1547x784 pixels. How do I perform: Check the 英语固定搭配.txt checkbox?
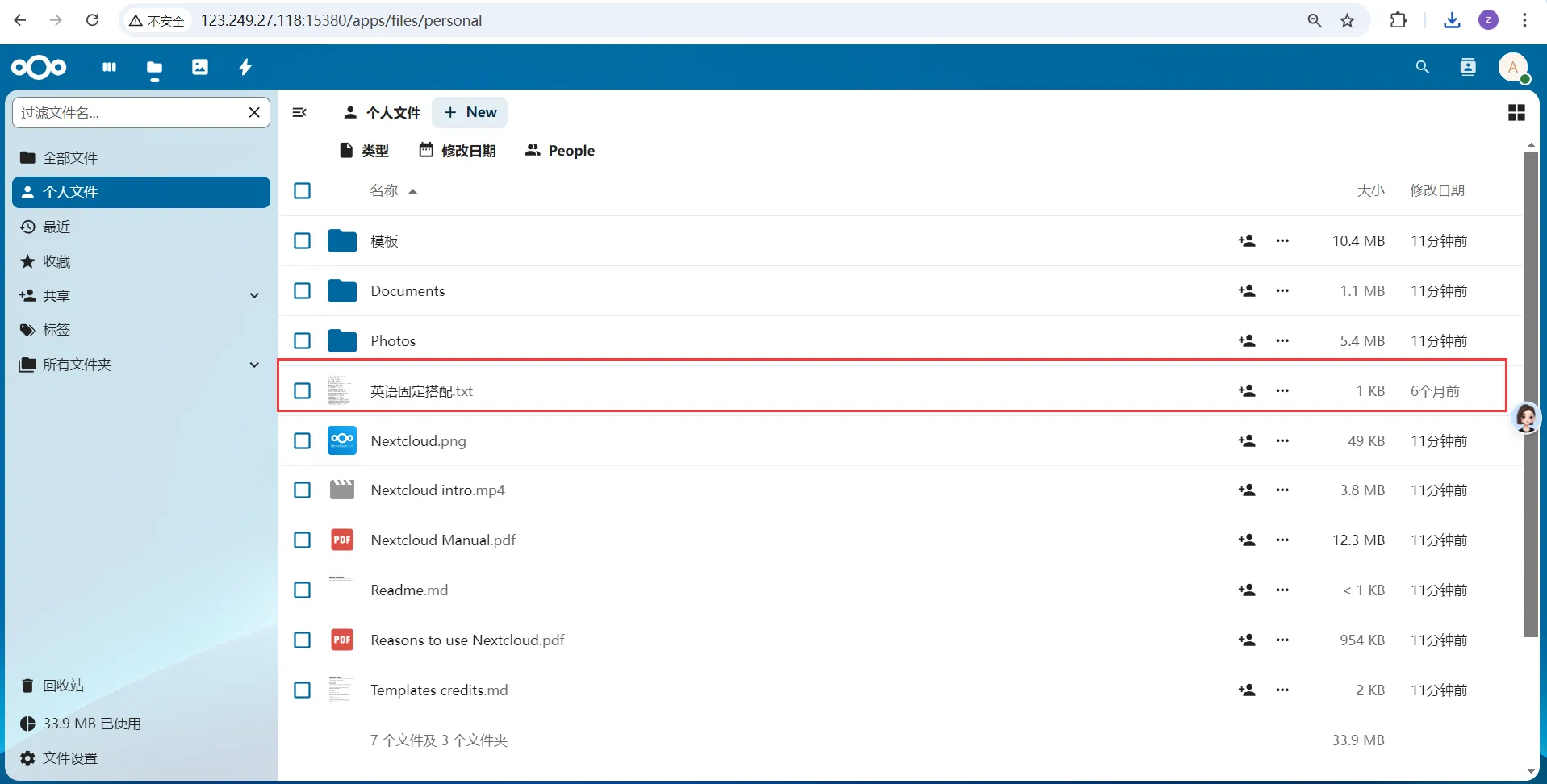pyautogui.click(x=303, y=390)
